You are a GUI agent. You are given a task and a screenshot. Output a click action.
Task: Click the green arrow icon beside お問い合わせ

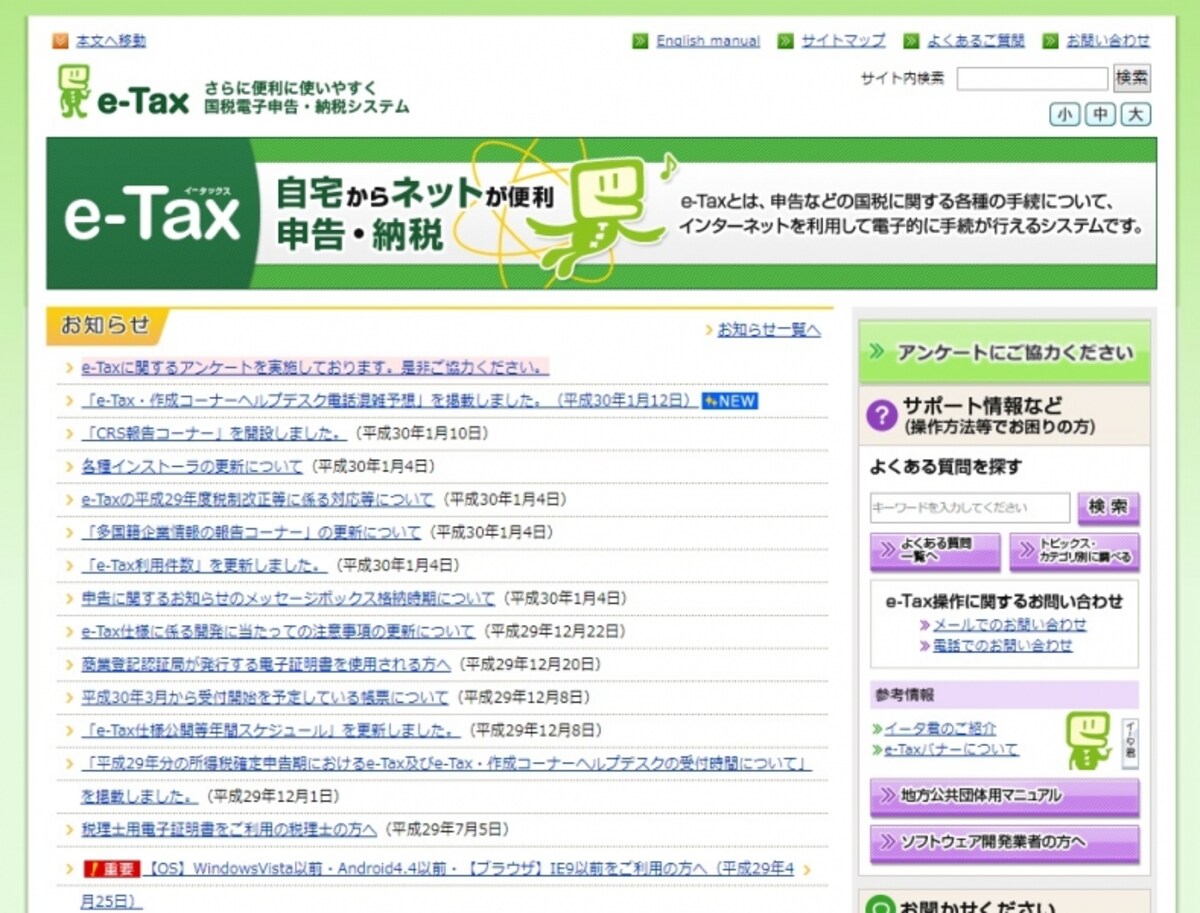(x=1050, y=41)
